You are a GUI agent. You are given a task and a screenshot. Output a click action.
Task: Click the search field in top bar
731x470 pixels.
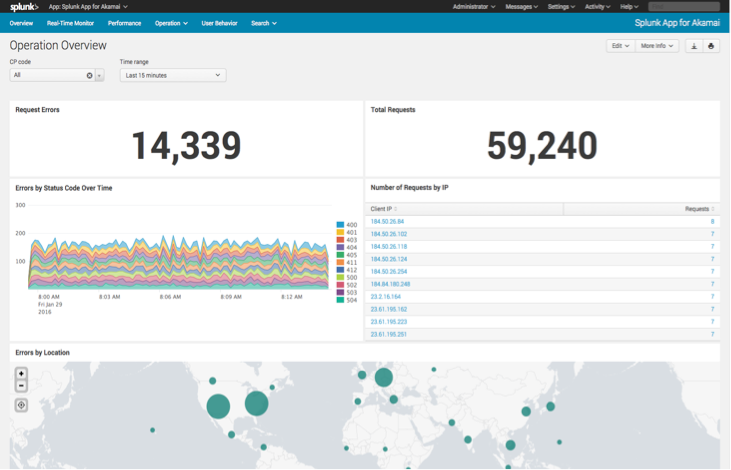click(684, 7)
